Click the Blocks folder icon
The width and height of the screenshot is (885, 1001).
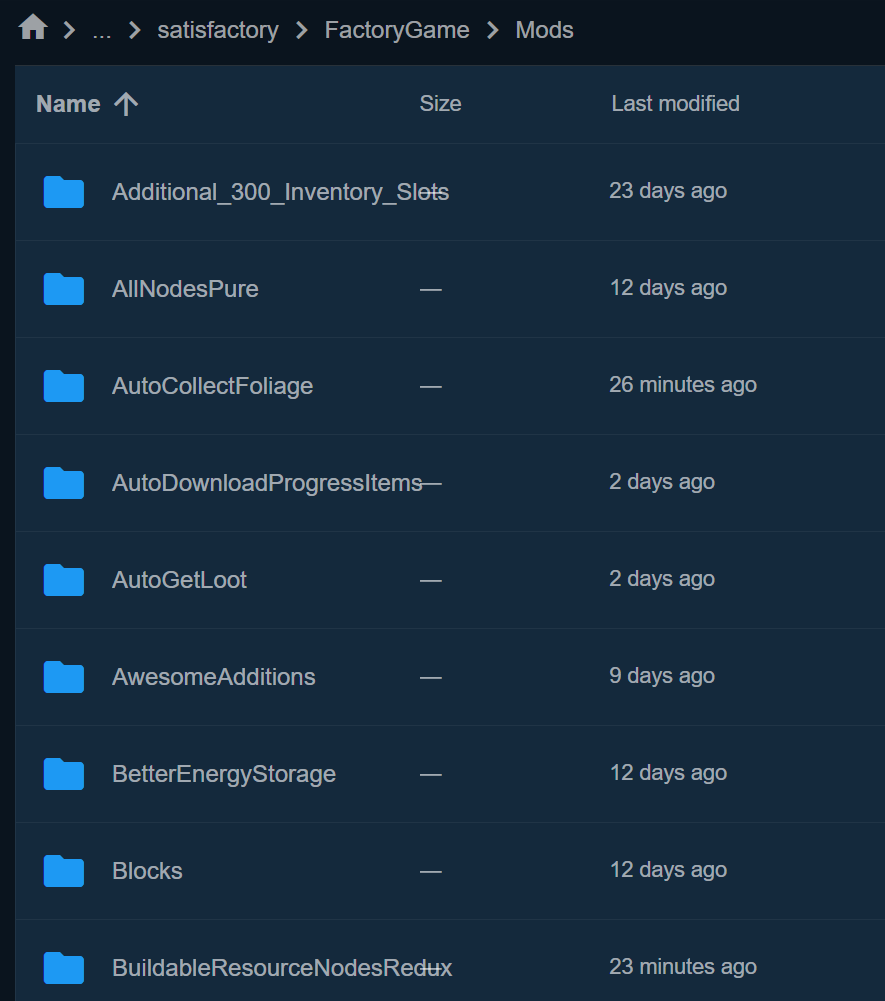[x=64, y=871]
